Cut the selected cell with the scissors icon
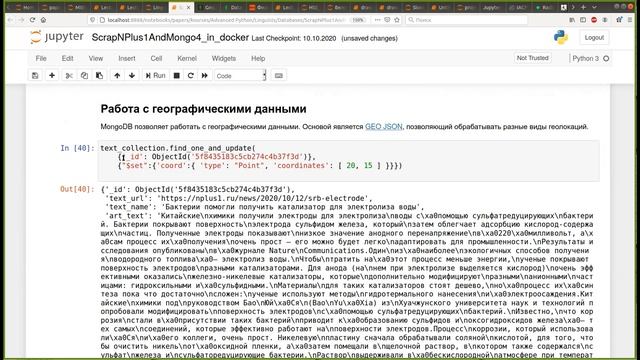Image resolution: width=640 pixels, height=360 pixels. 69,76
